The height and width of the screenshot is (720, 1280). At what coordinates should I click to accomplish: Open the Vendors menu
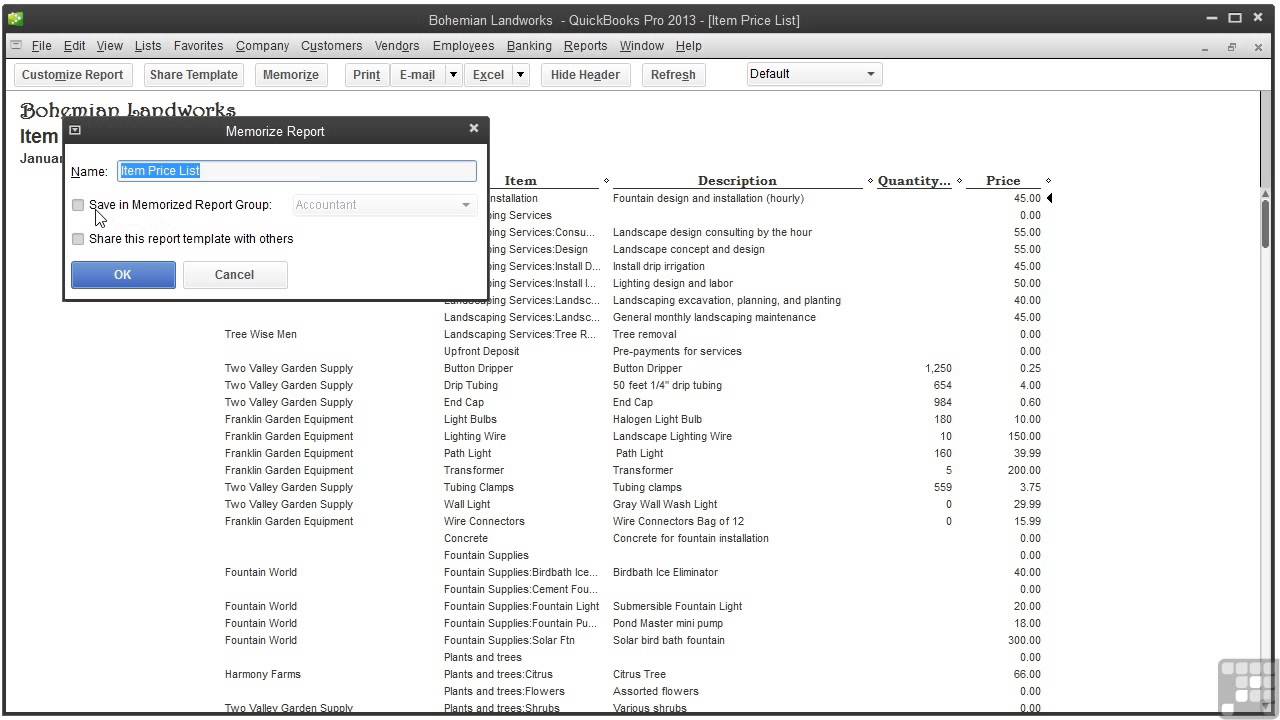pyautogui.click(x=397, y=46)
